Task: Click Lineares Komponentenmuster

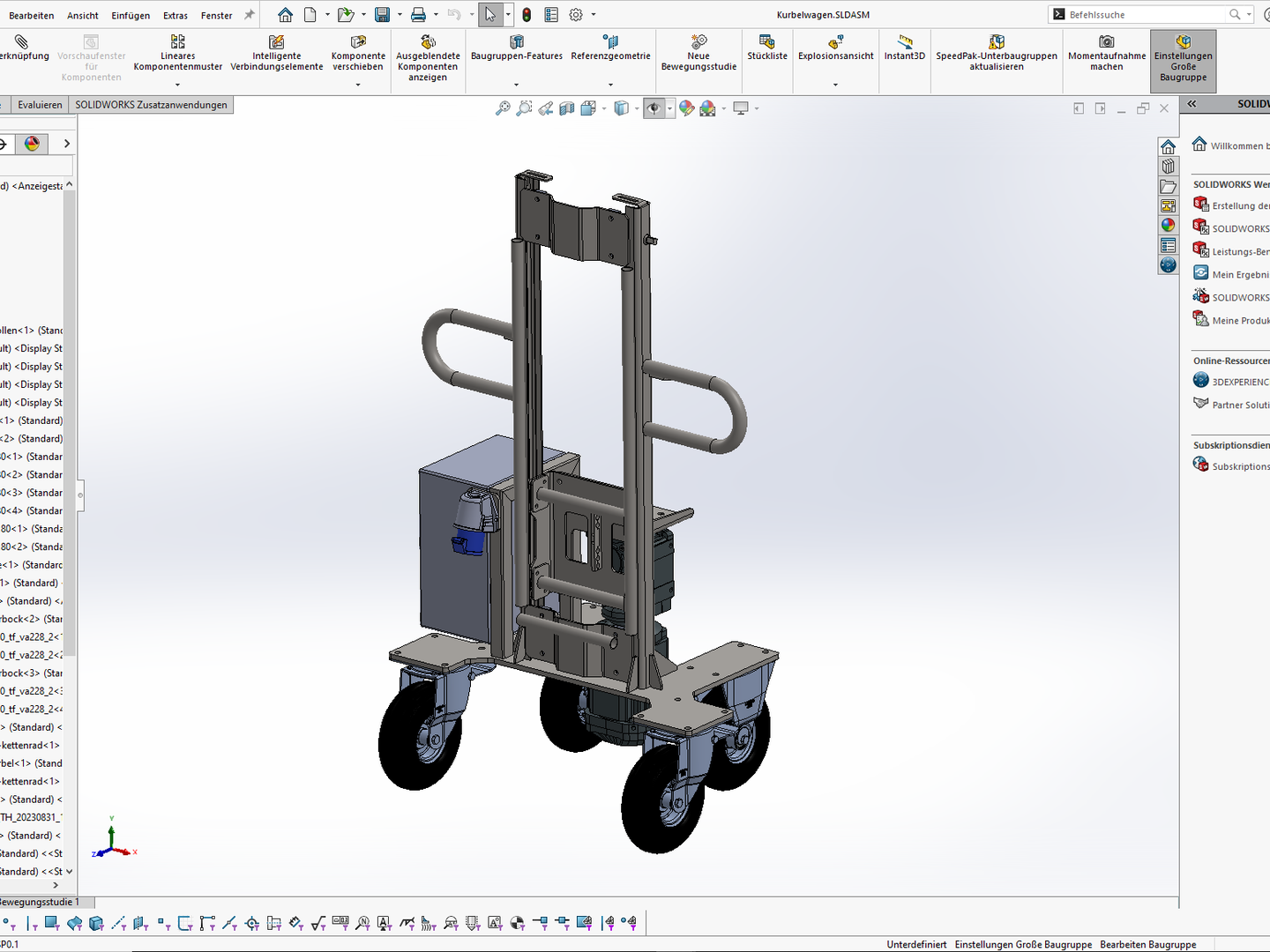Action: click(178, 55)
